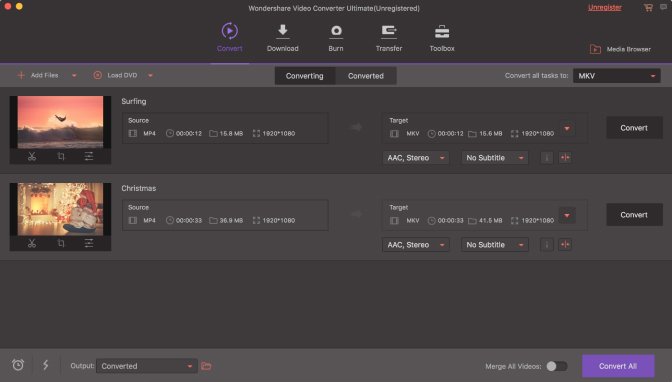This screenshot has width=672, height=382.
Task: Switch to the Converted tab
Action: (x=366, y=76)
